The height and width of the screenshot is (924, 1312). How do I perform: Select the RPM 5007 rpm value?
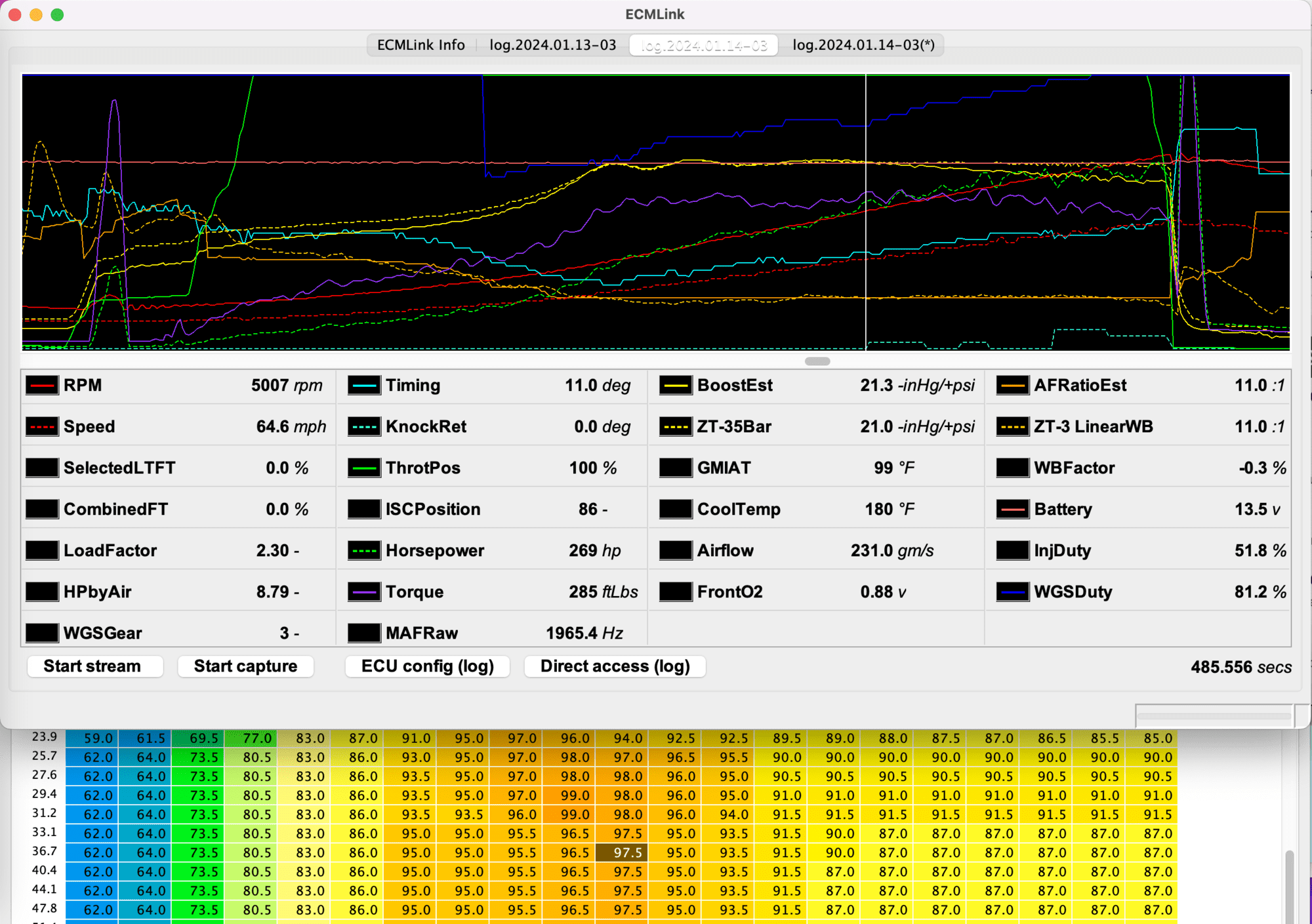tap(287, 386)
